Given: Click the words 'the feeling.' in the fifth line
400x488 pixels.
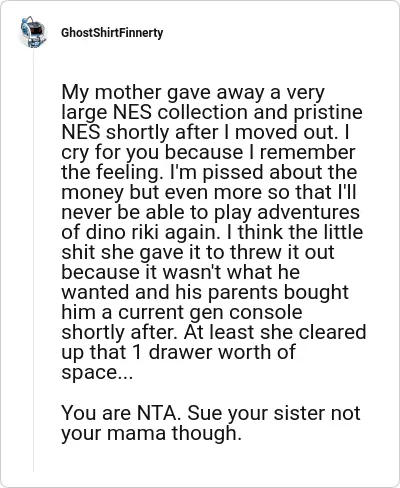Looking at the screenshot, I should click(112, 172).
